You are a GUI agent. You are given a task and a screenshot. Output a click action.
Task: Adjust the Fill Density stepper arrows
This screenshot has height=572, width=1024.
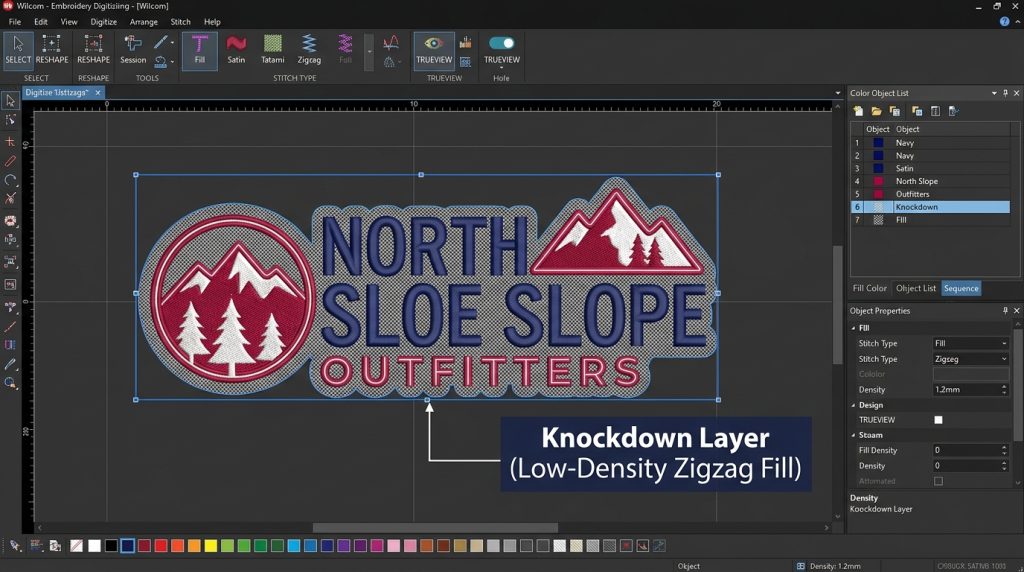click(x=1004, y=450)
